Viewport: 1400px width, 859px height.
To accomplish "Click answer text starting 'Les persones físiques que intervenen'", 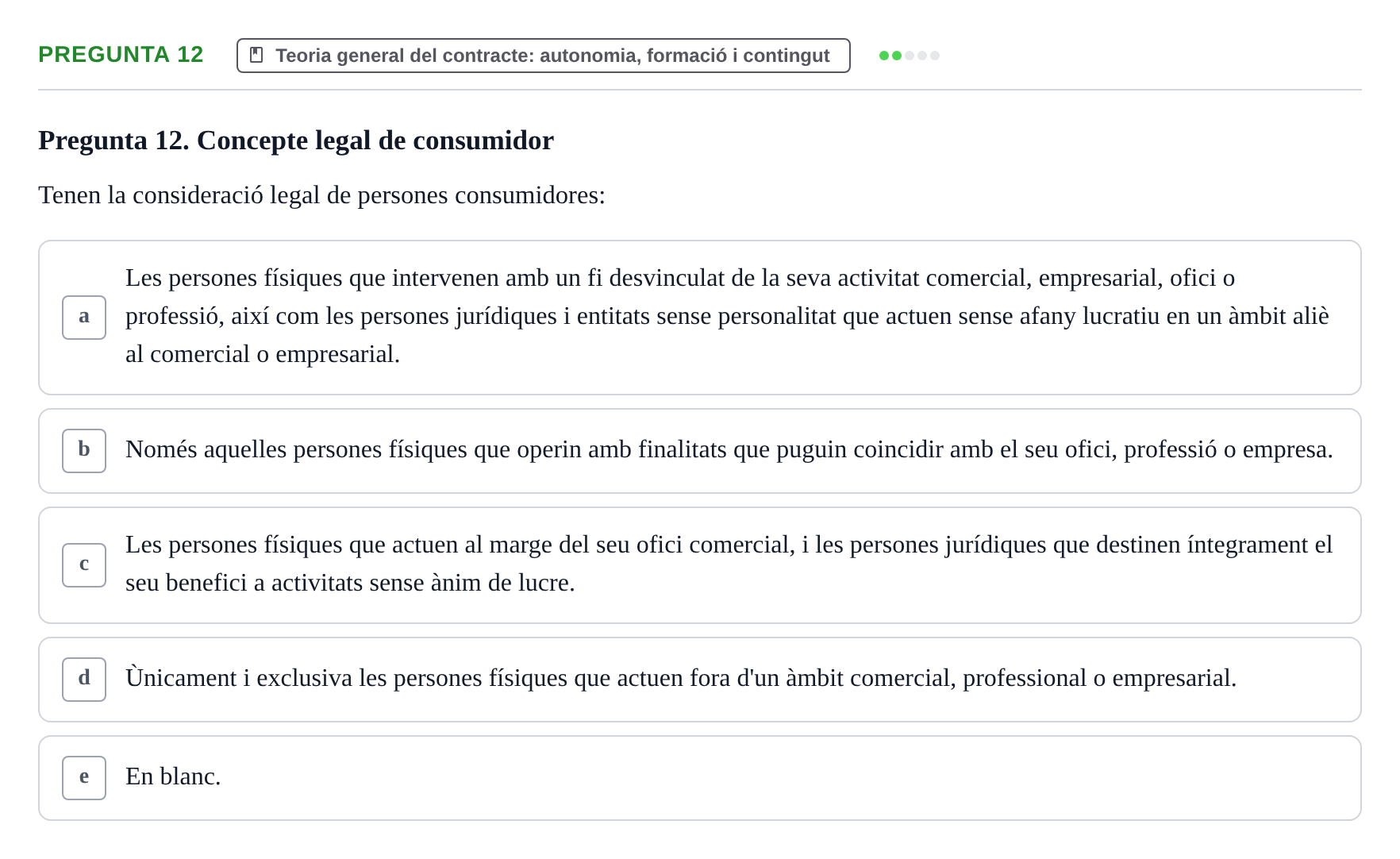I will pos(727,316).
